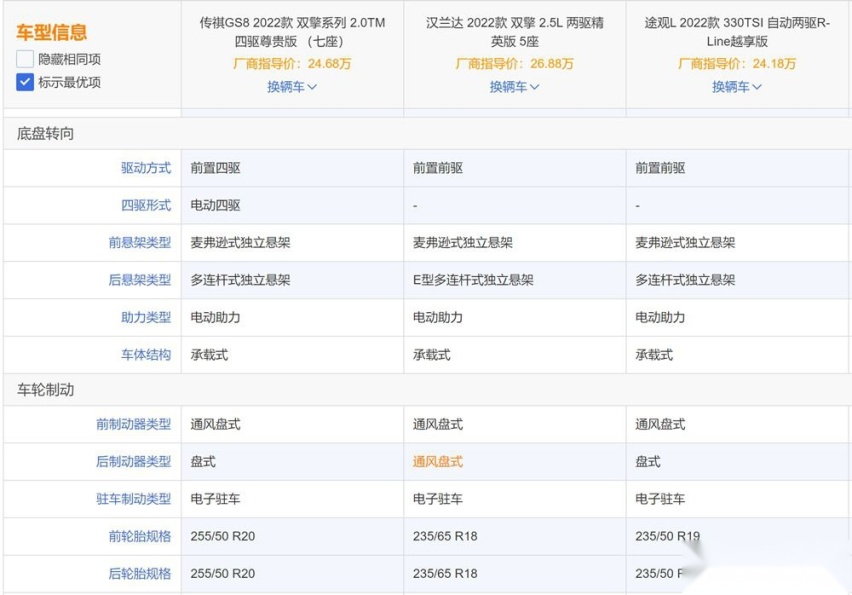Open 换辆车 dropdown for 汉兰达
Image resolution: width=852 pixels, height=595 pixels.
pyautogui.click(x=514, y=87)
